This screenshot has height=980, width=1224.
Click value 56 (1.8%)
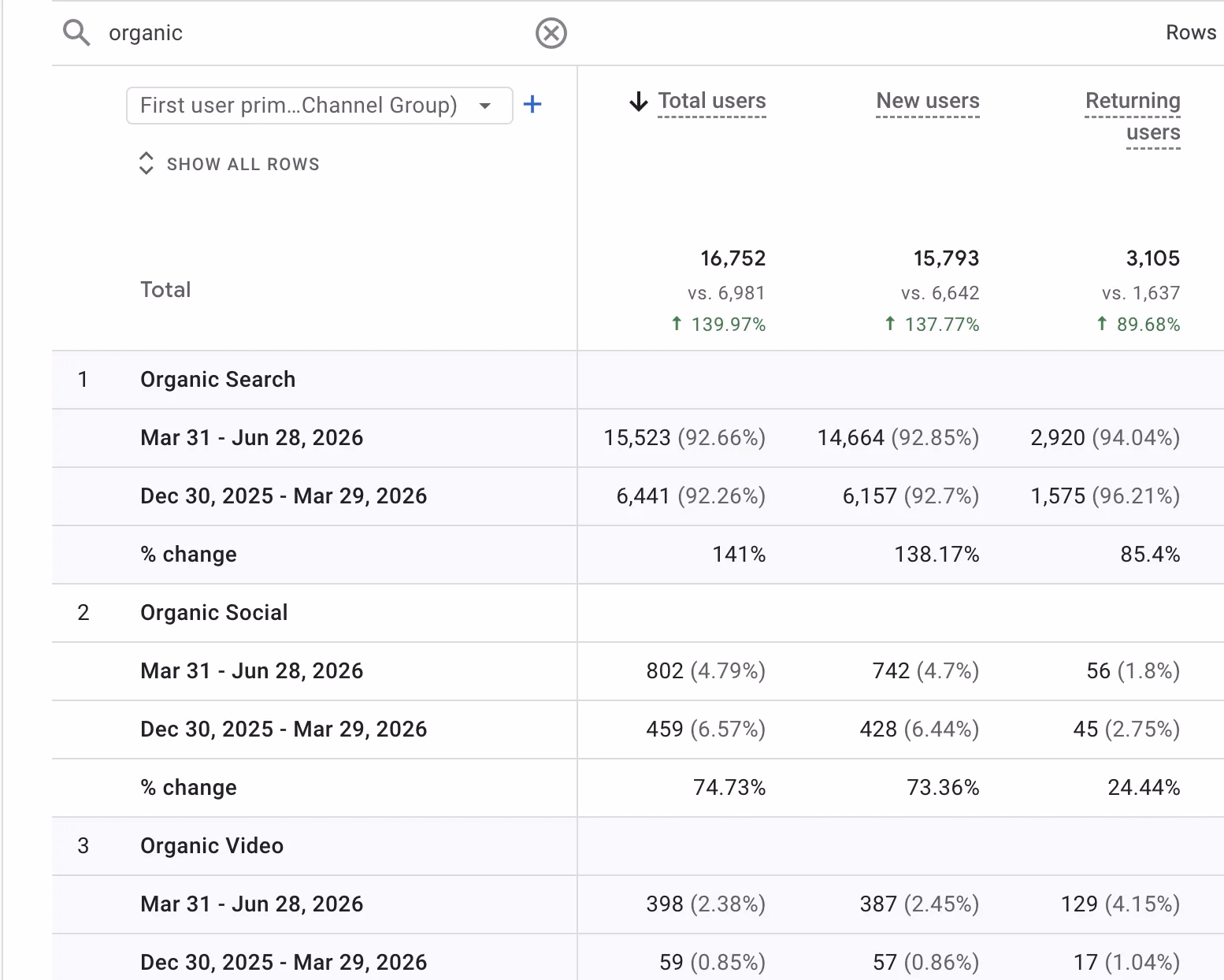(1133, 671)
